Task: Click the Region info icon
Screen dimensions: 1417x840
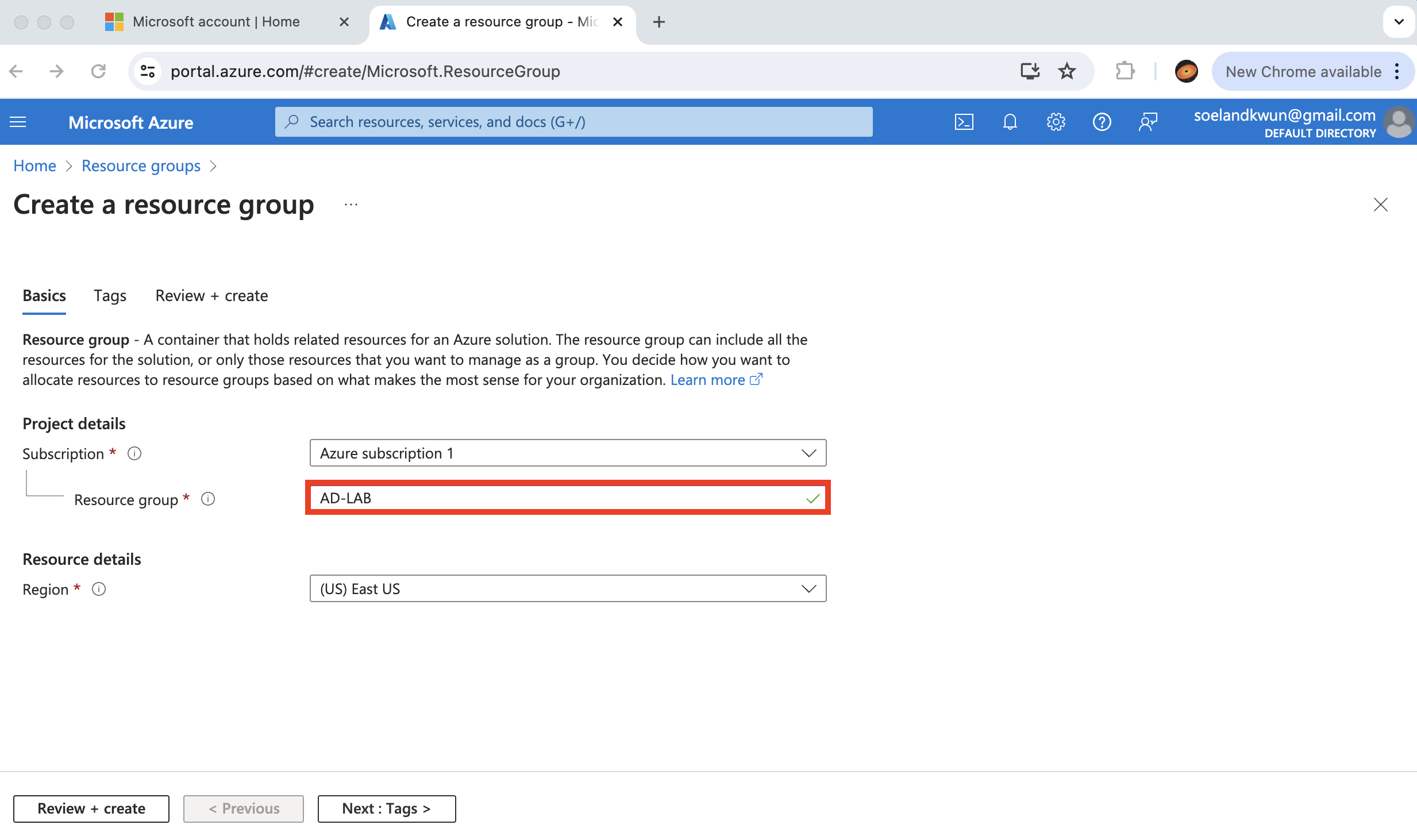Action: (x=99, y=589)
